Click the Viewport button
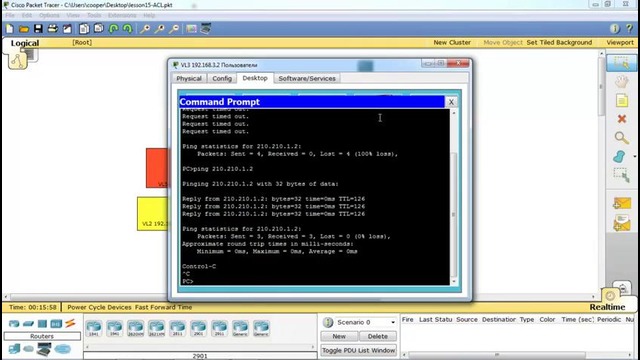 [620, 42]
